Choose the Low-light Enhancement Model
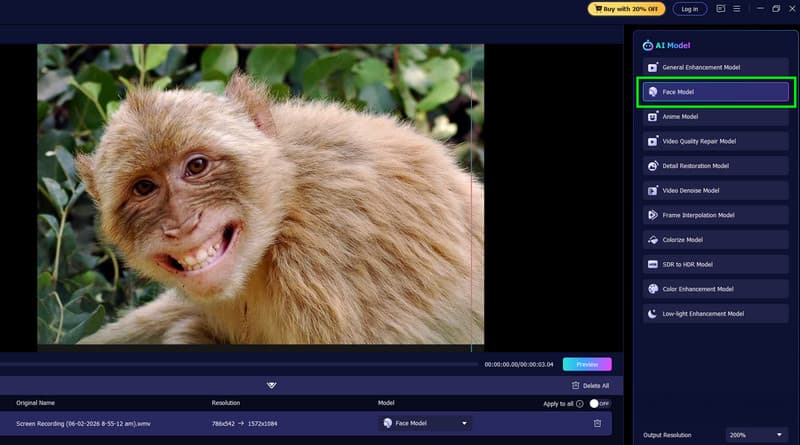 pos(715,313)
